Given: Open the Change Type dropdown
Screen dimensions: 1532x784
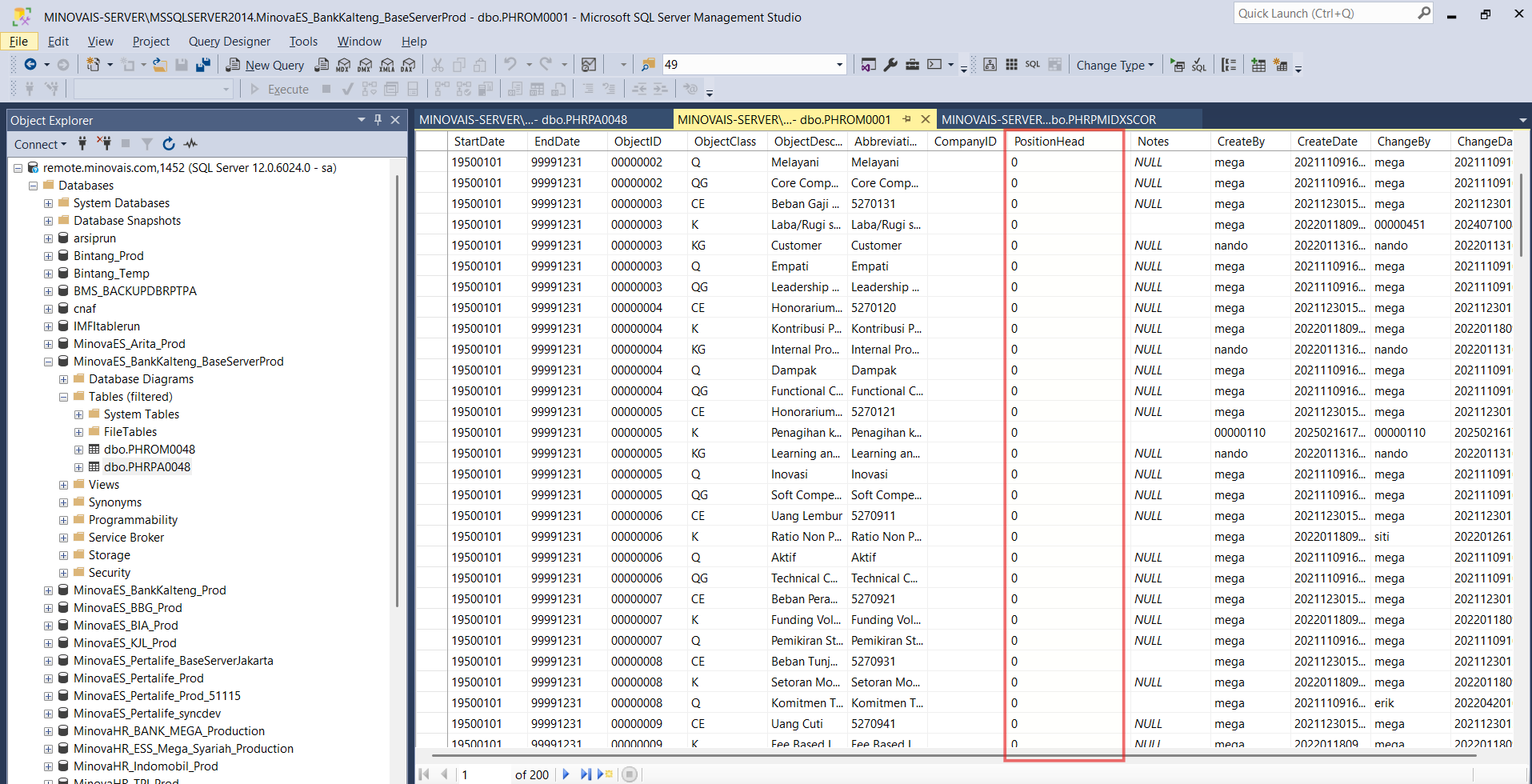Looking at the screenshot, I should pyautogui.click(x=1115, y=65).
